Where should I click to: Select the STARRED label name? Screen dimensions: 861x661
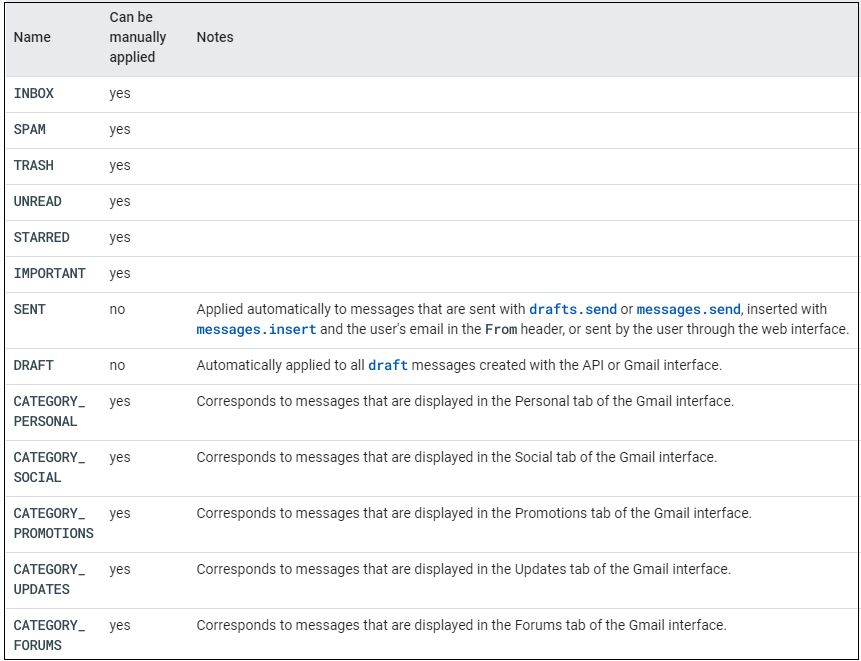pyautogui.click(x=42, y=237)
